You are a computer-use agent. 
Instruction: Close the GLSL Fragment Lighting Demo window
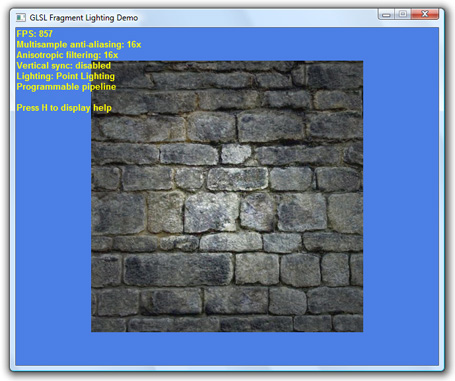pos(425,14)
